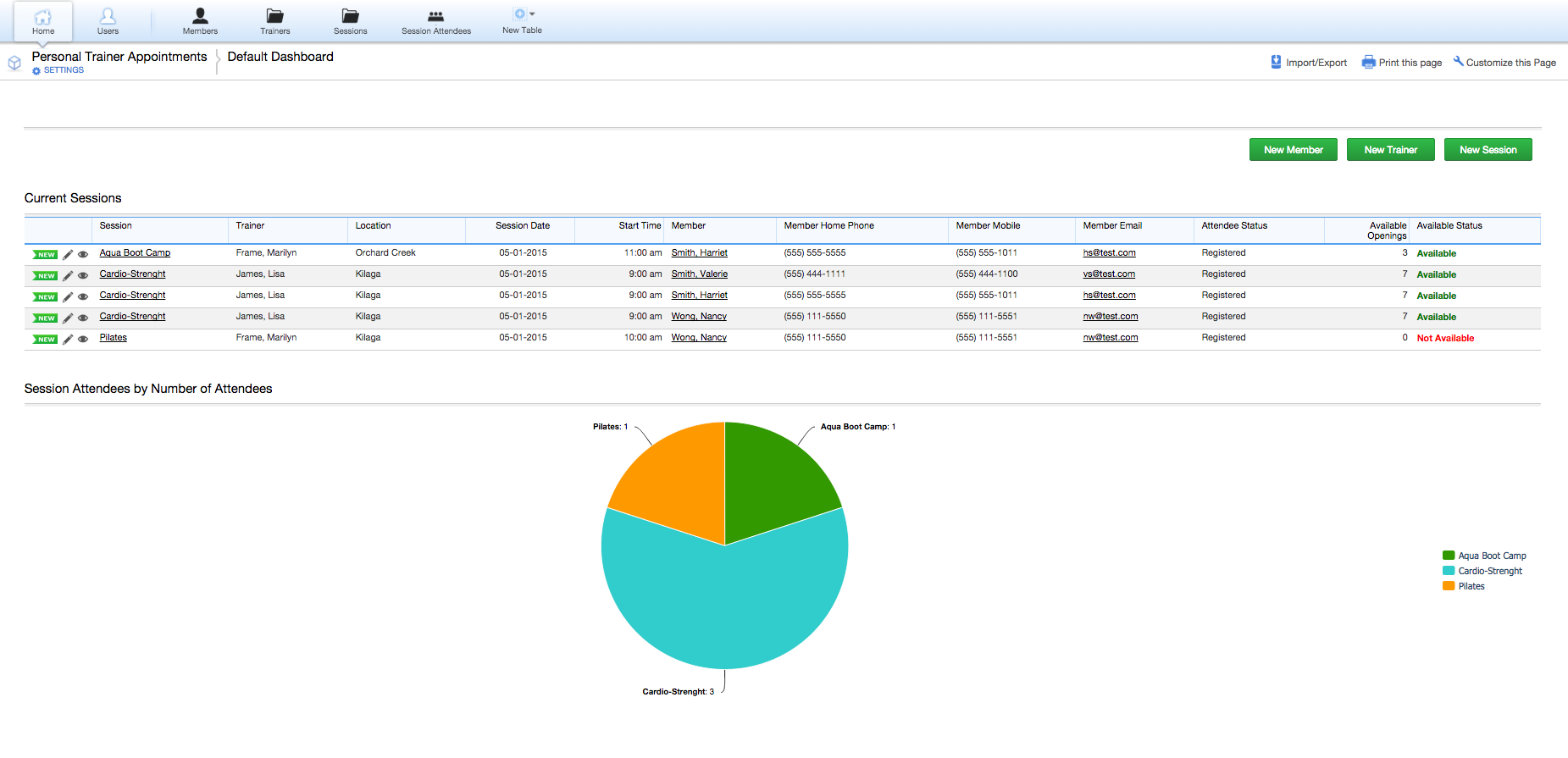Click pencil icon on Wong, Nancy Cardio-Strenght row
This screenshot has height=758, width=1568.
click(68, 318)
